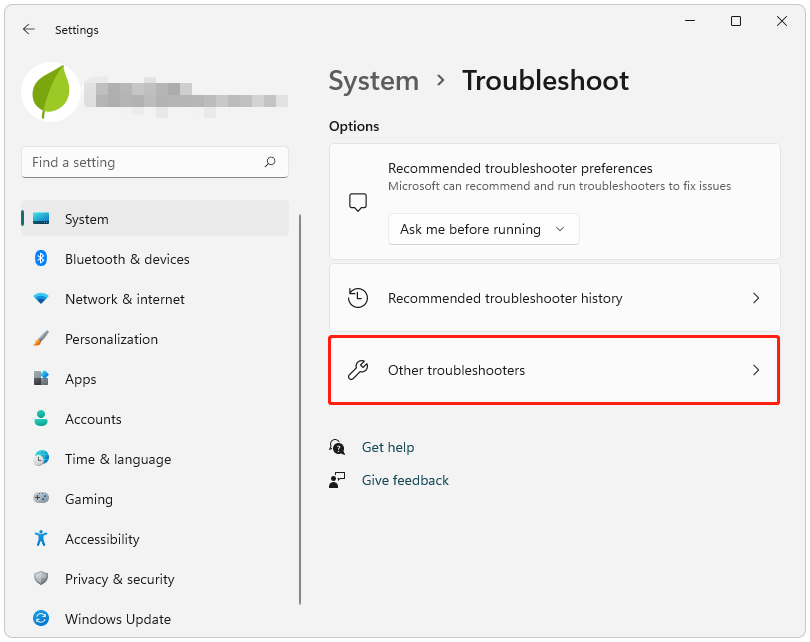Select System in the sidebar
Image resolution: width=810 pixels, height=642 pixels.
point(154,218)
